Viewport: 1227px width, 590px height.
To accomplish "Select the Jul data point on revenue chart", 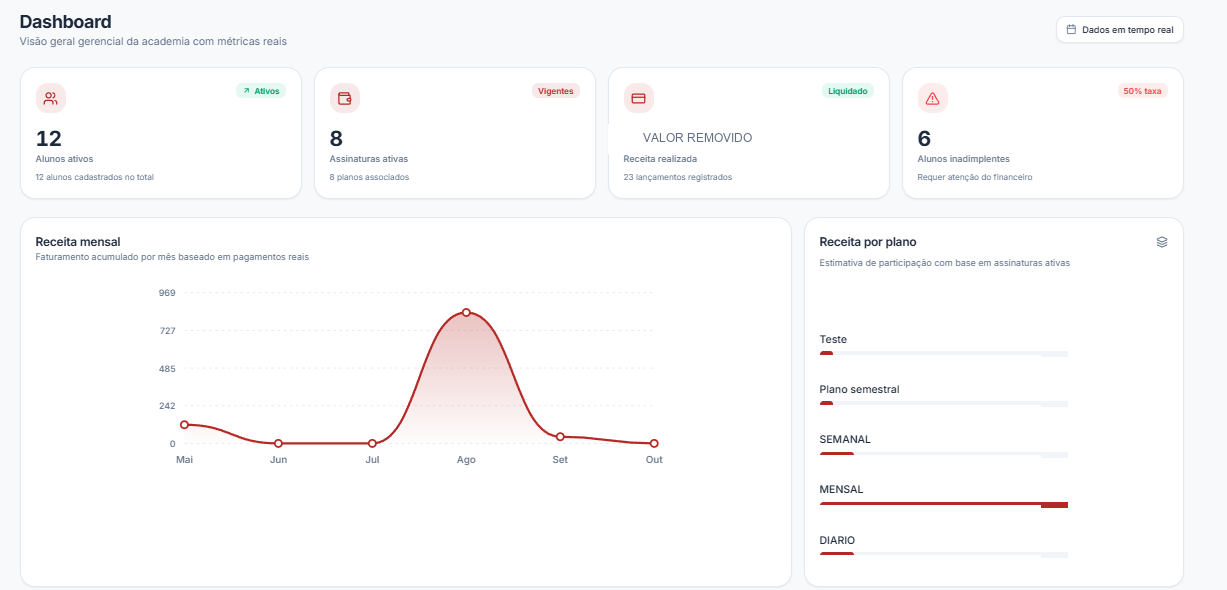I will click(372, 443).
